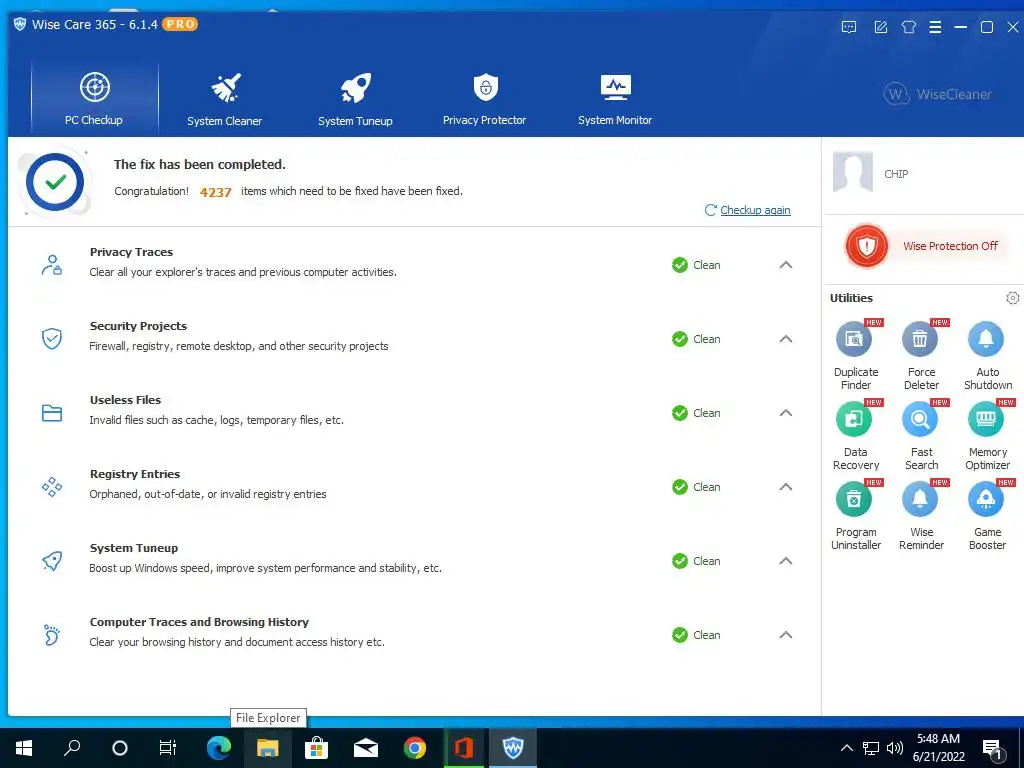Open the feedback message icon in title bar

pyautogui.click(x=849, y=27)
